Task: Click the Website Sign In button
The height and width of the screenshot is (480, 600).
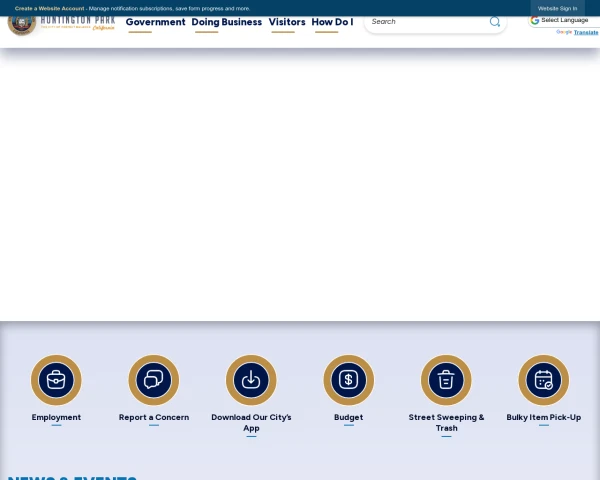Action: coord(557,8)
